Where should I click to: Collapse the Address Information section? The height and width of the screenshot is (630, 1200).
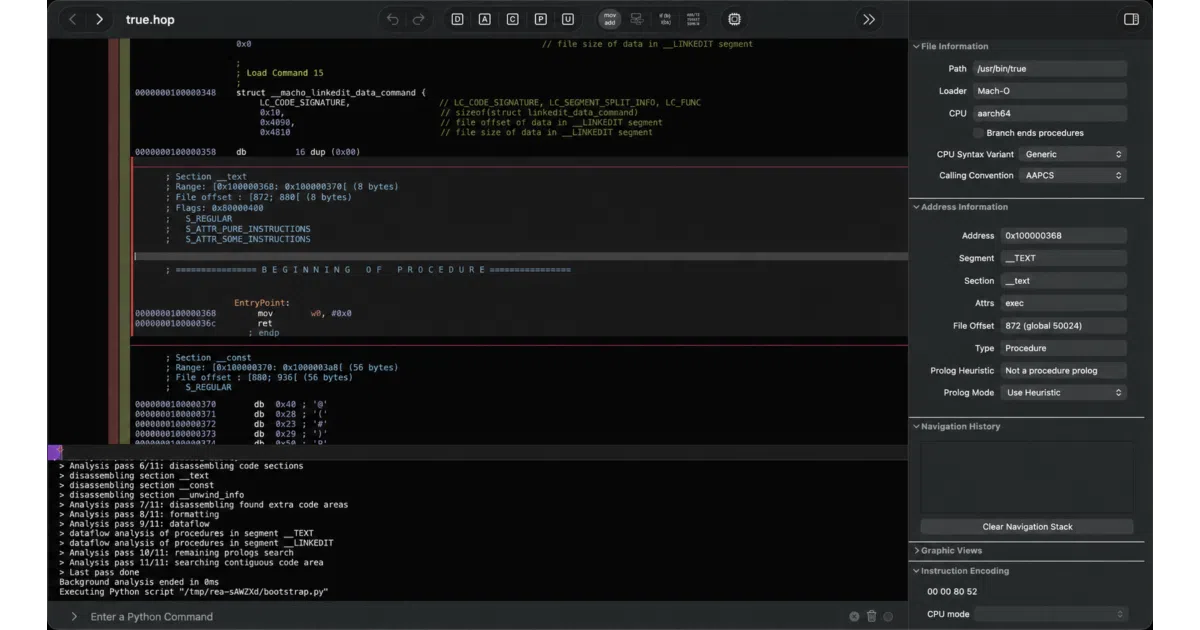(916, 207)
